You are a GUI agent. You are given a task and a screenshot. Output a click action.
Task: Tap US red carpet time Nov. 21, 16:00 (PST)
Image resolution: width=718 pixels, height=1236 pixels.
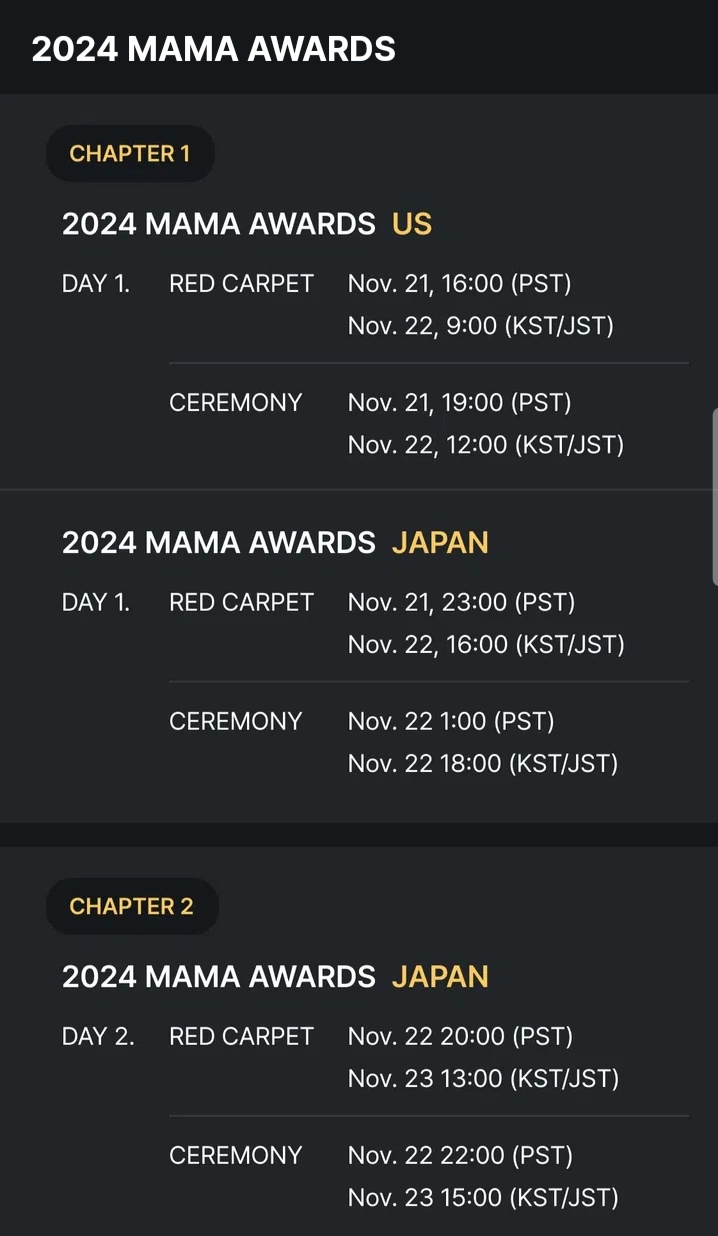(459, 284)
